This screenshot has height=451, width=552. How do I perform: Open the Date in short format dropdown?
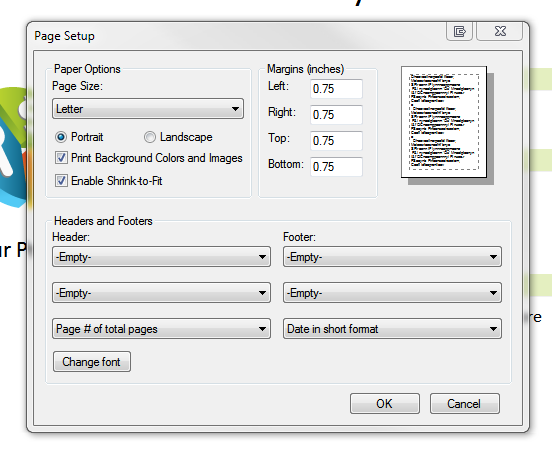(x=392, y=329)
